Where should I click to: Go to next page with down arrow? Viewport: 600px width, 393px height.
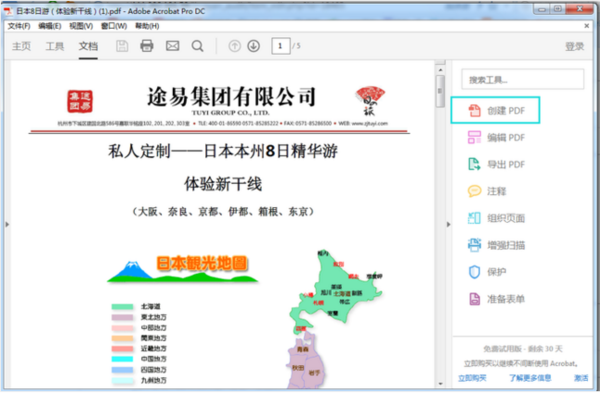tap(253, 46)
